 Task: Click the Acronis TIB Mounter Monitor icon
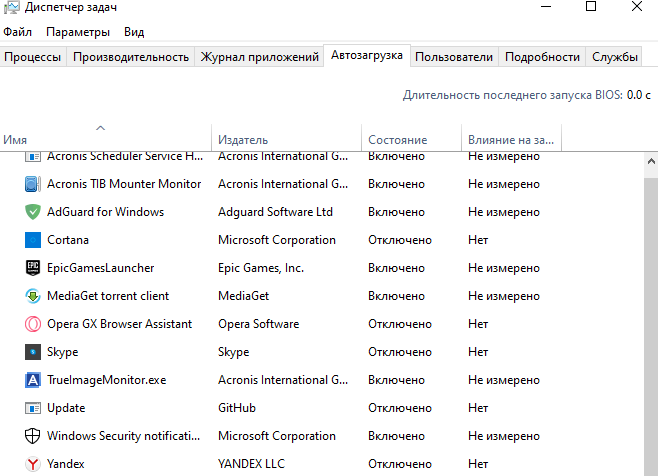click(x=33, y=184)
